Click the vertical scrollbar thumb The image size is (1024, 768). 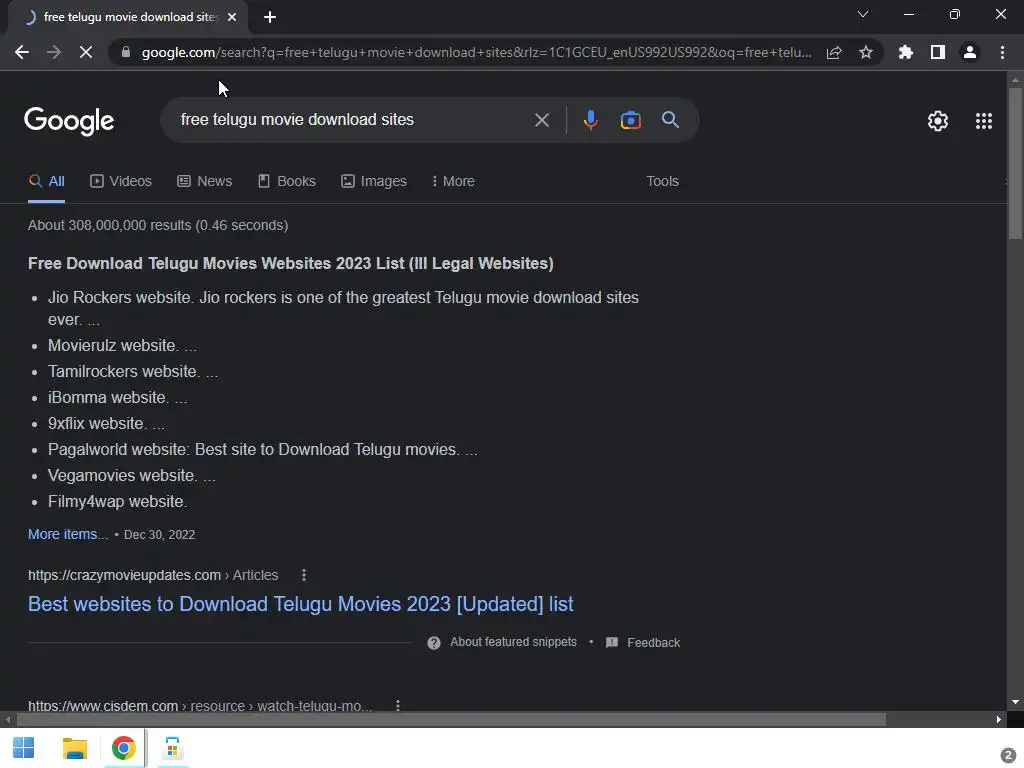pos(1015,163)
